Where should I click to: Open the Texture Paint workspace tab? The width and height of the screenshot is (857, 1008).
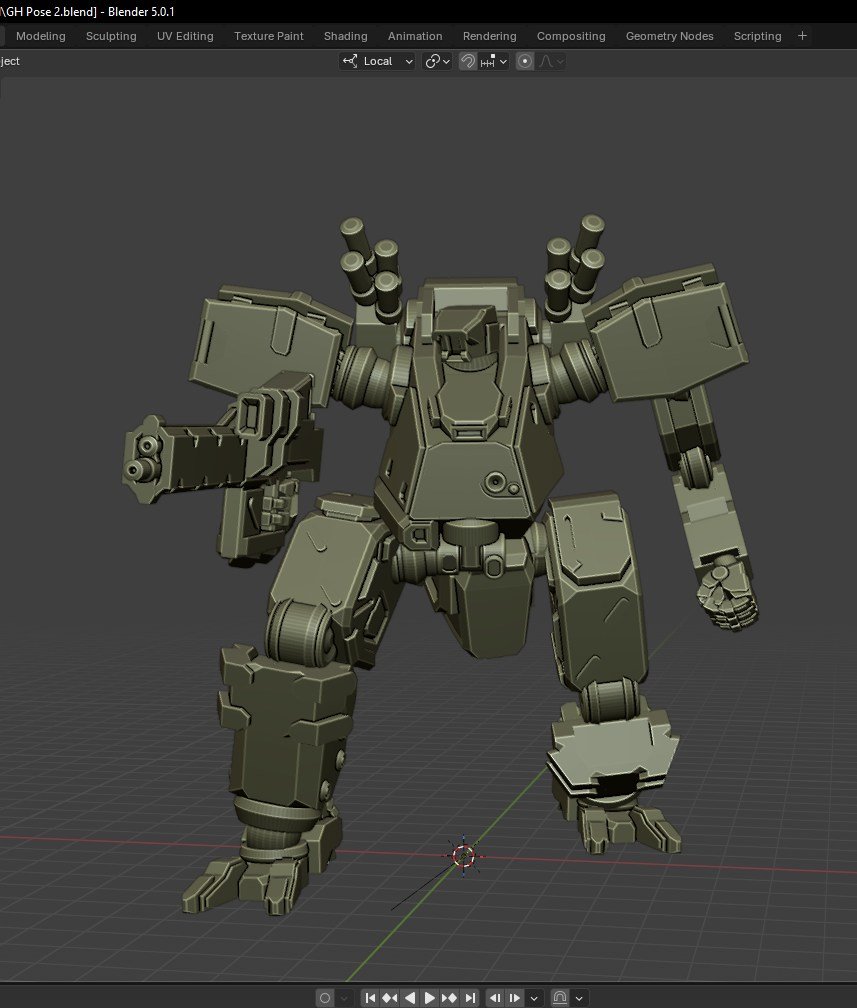[x=269, y=36]
